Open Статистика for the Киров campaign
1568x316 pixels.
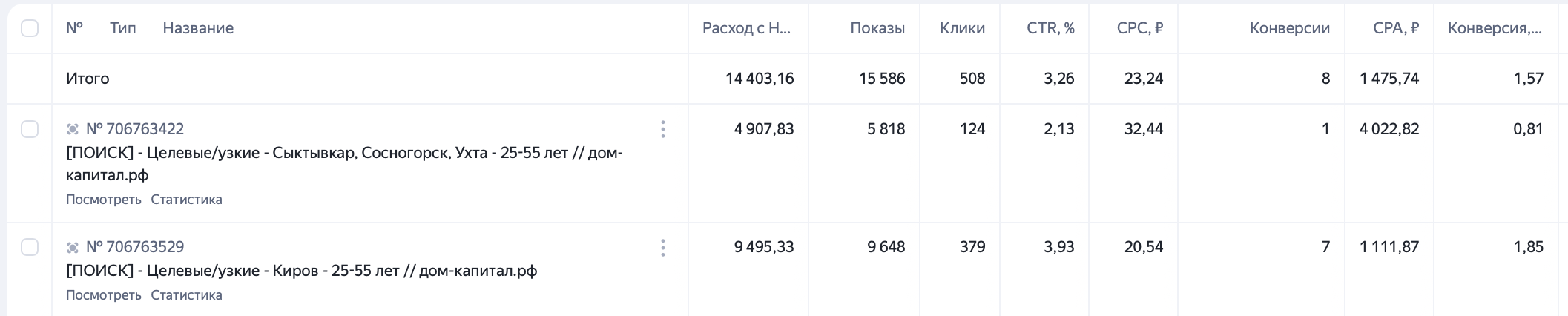pyautogui.click(x=186, y=295)
